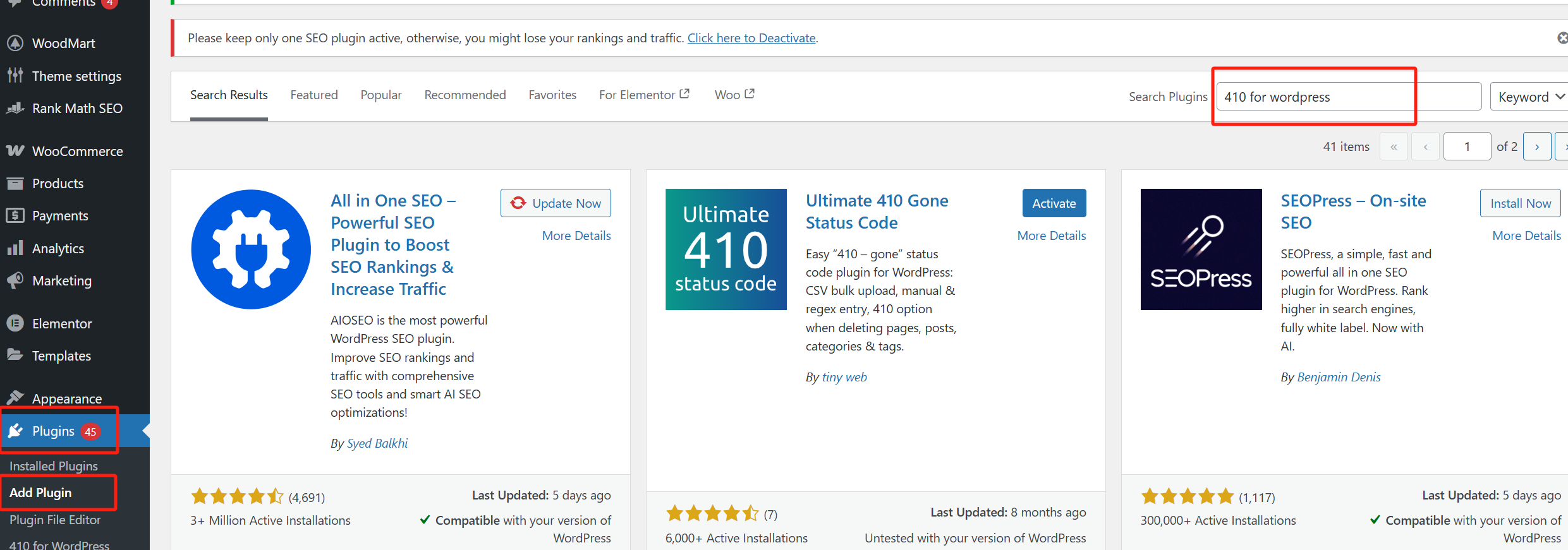Viewport: 1568px width, 550px height.
Task: Activate Ultimate 410 Gone Status Code
Action: (x=1054, y=203)
